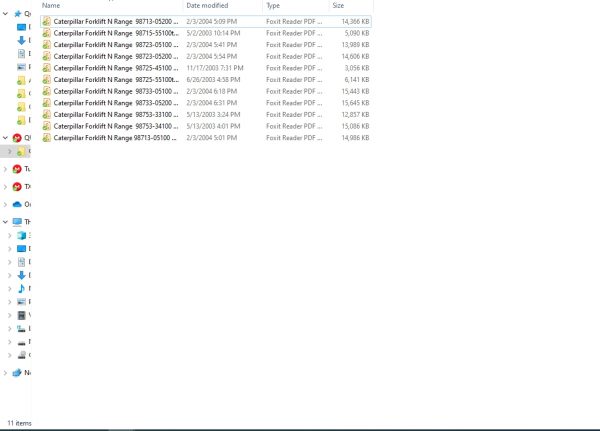
Task: Select file Caterpillar Forklift N Range 98753-33100
Action: point(116,114)
